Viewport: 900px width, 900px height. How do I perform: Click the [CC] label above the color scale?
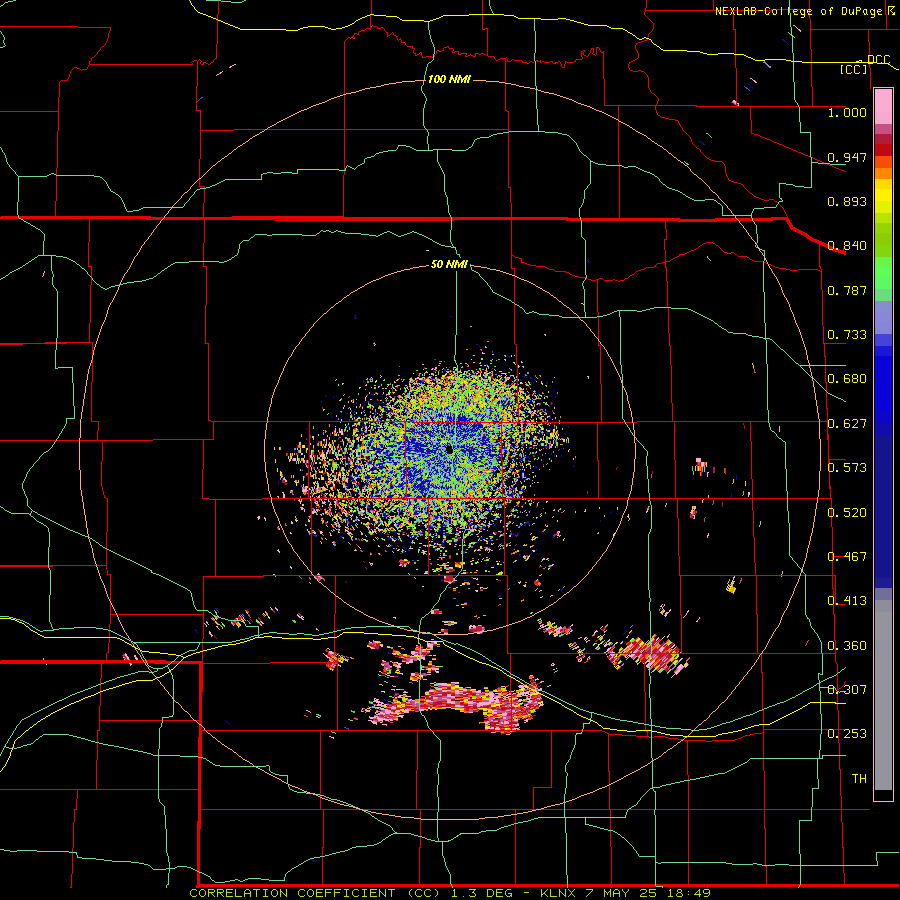pyautogui.click(x=854, y=69)
